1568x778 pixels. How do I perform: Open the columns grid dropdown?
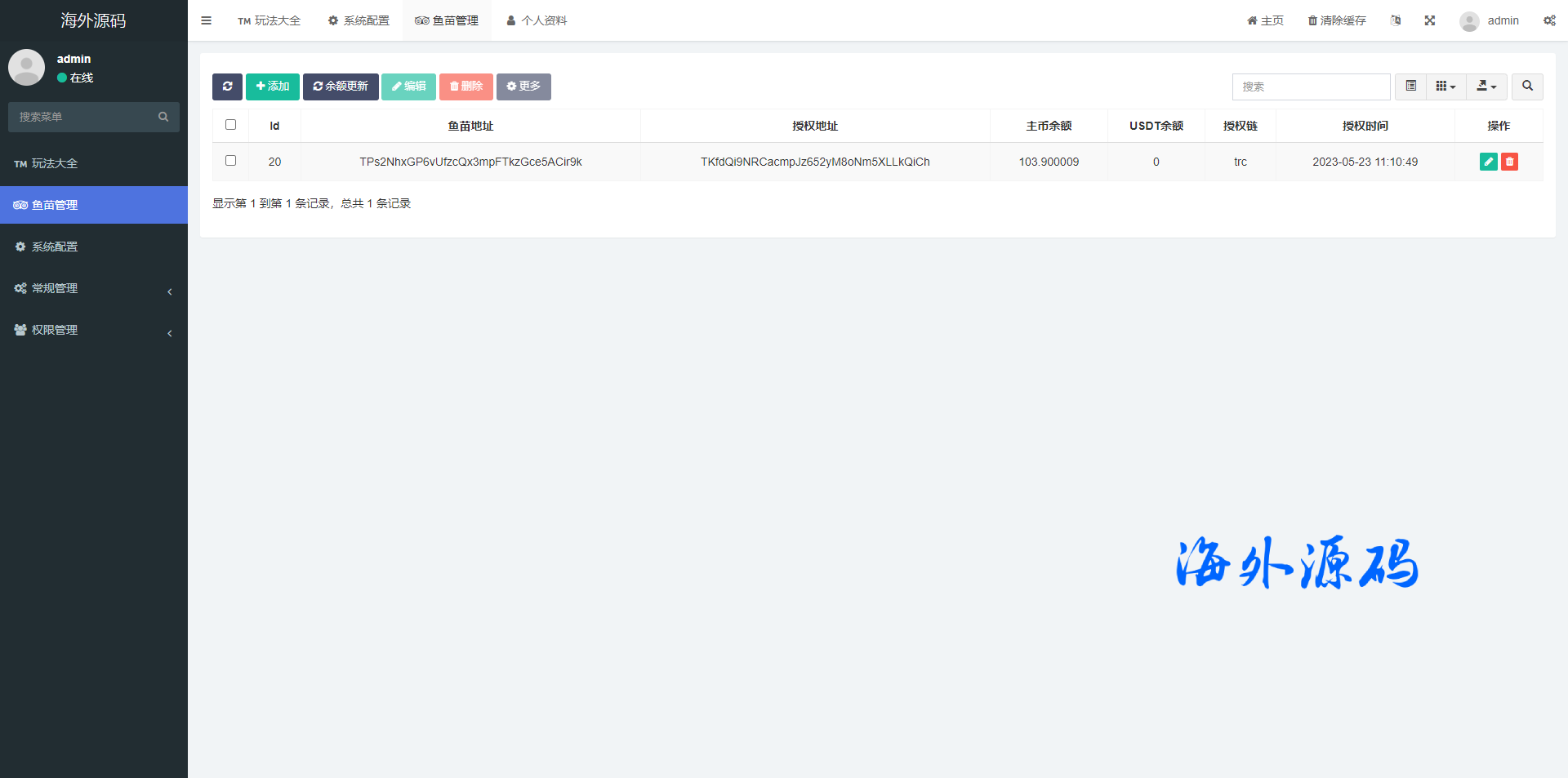[x=1445, y=87]
